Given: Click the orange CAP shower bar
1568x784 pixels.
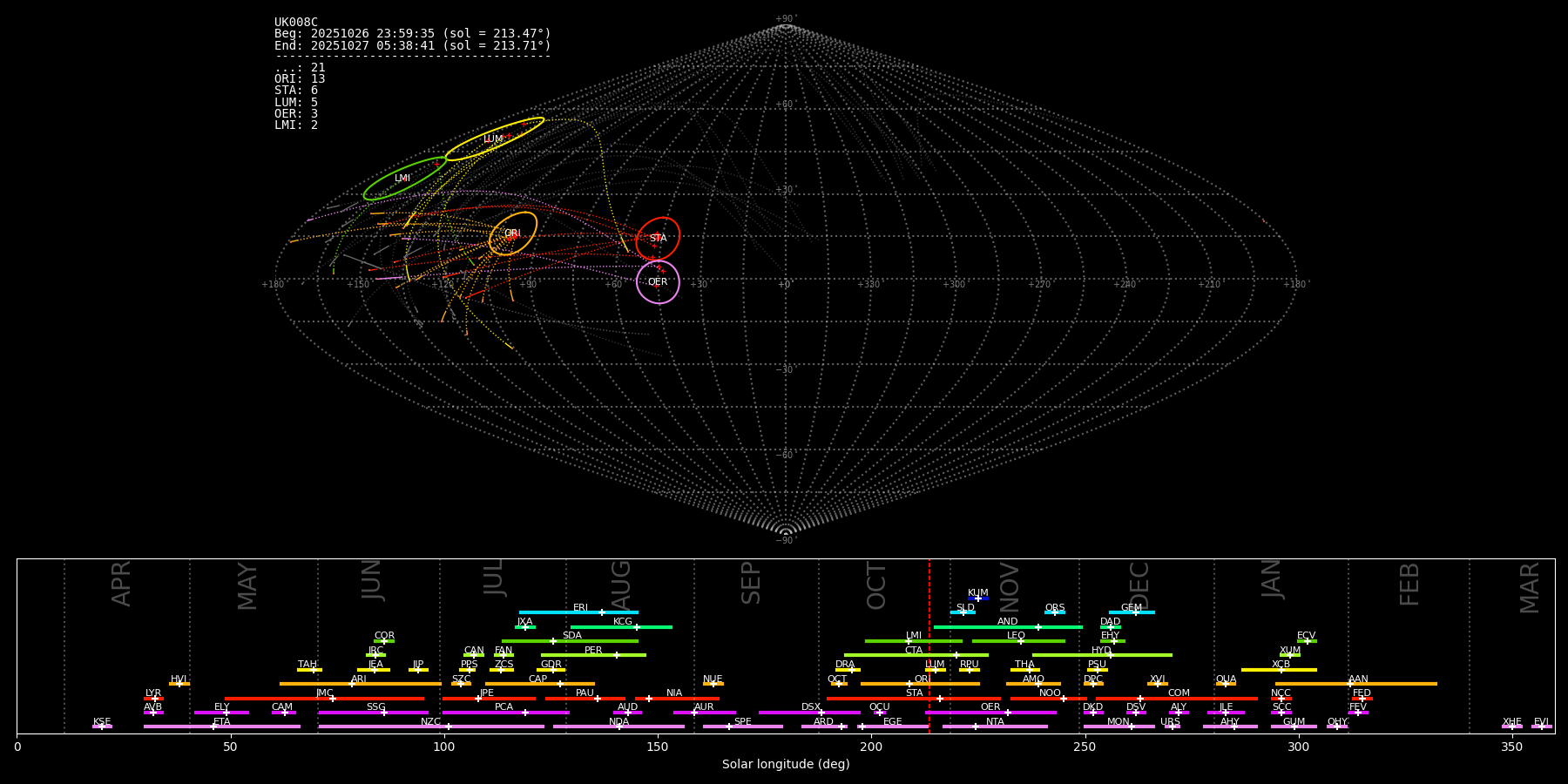Looking at the screenshot, I should (540, 684).
